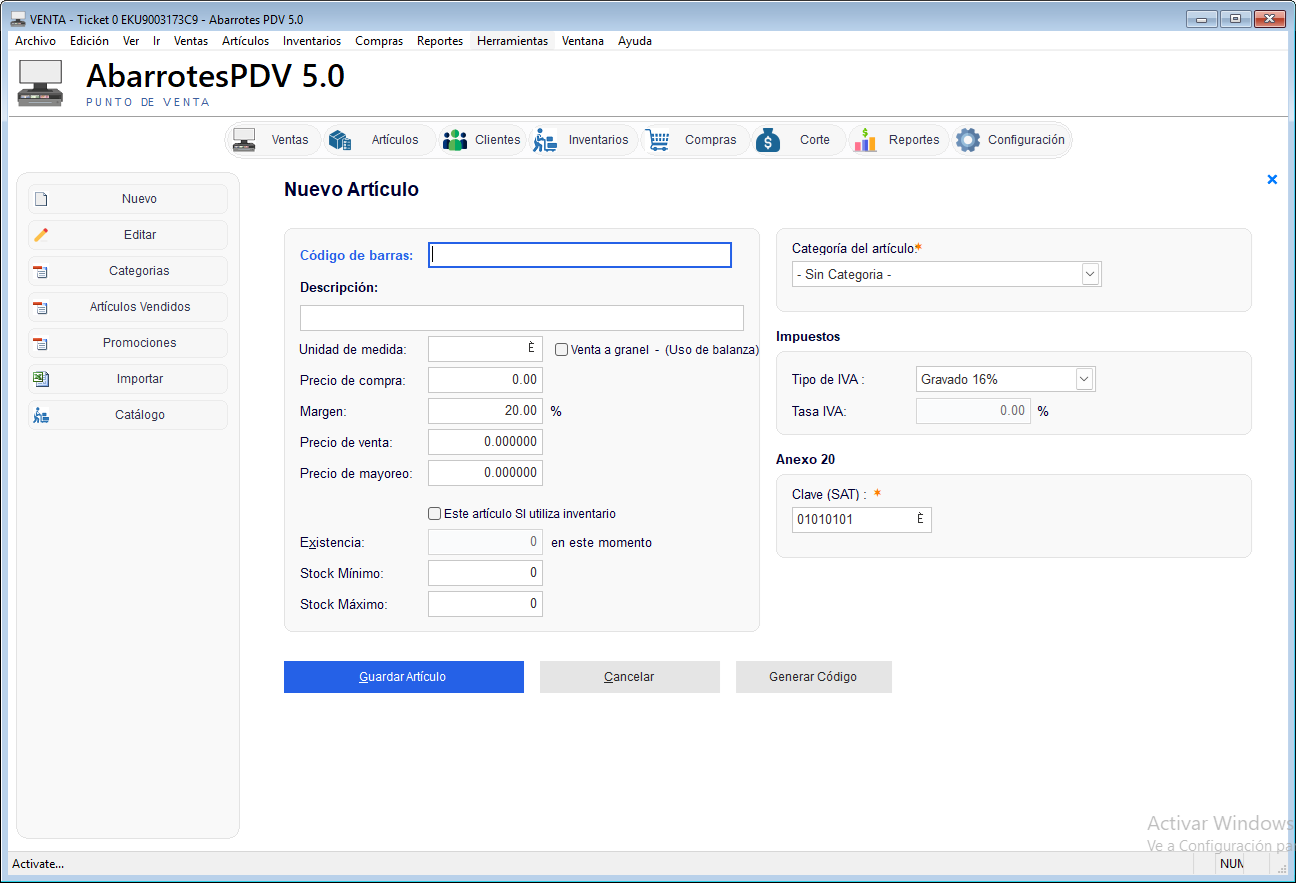Open the Ventas register icon in toolbar
The image size is (1296, 883).
(x=244, y=140)
